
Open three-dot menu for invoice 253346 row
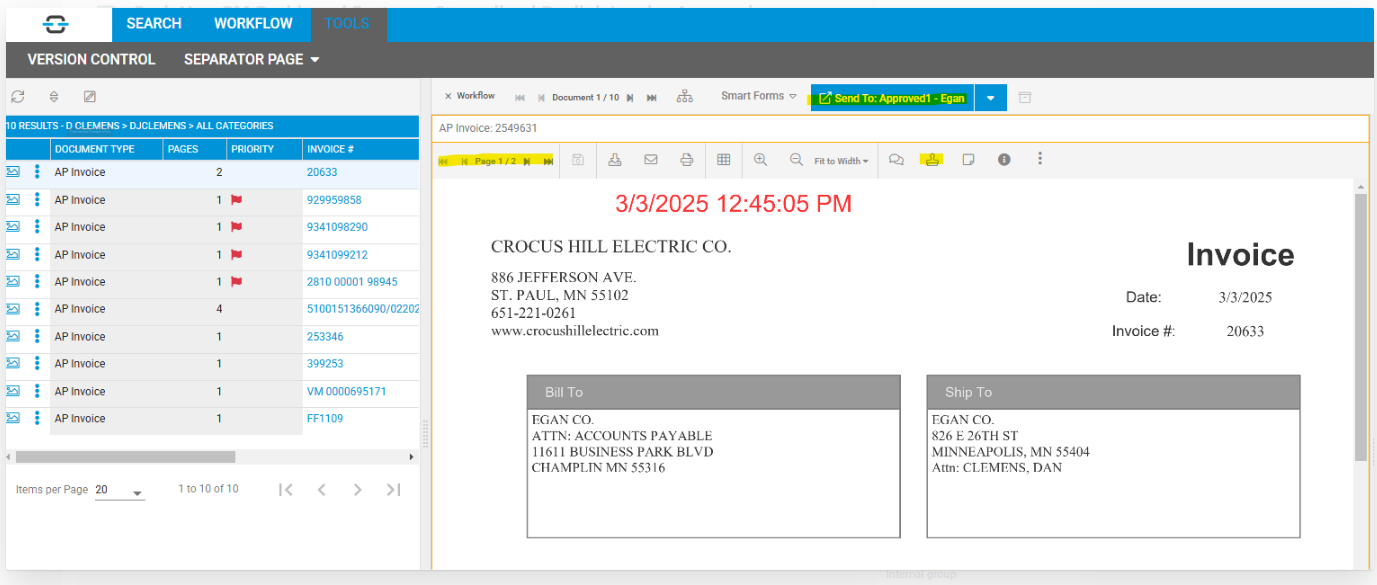point(37,337)
